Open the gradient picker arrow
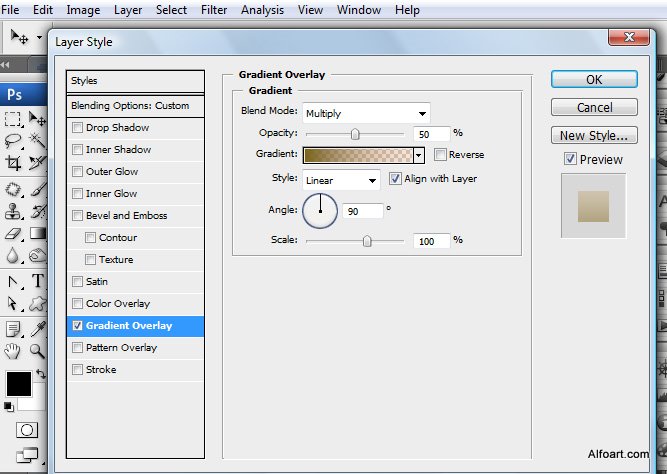The image size is (667, 474). pyautogui.click(x=419, y=155)
